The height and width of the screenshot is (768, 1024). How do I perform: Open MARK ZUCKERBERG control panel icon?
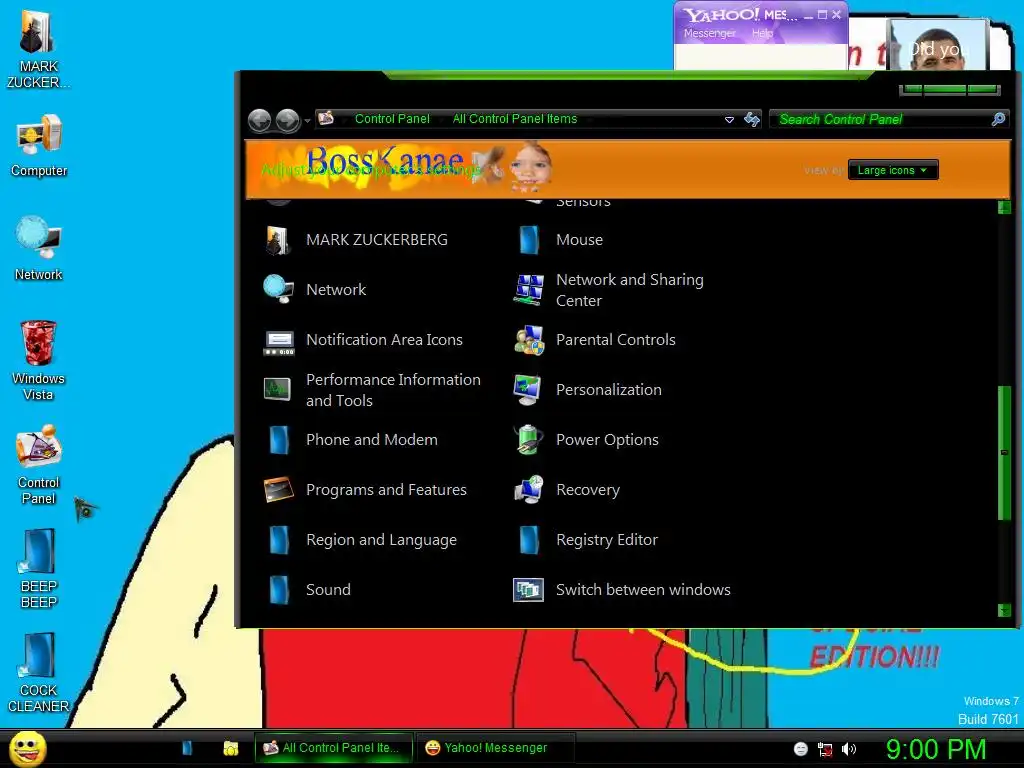coord(278,240)
